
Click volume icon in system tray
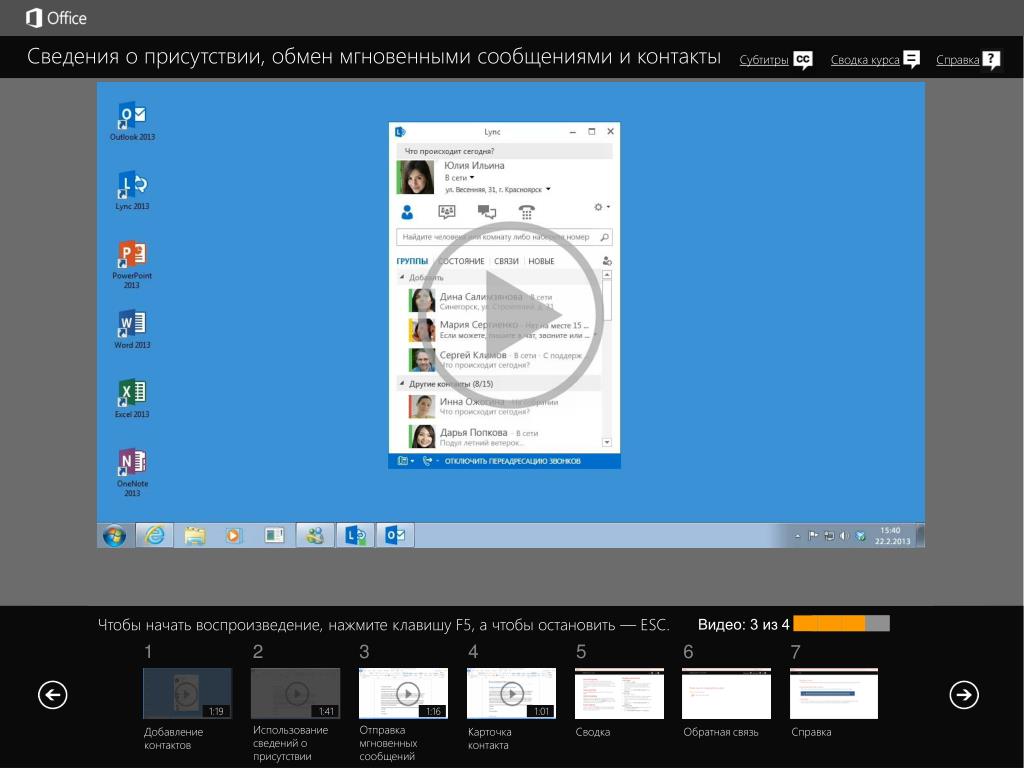pos(844,536)
